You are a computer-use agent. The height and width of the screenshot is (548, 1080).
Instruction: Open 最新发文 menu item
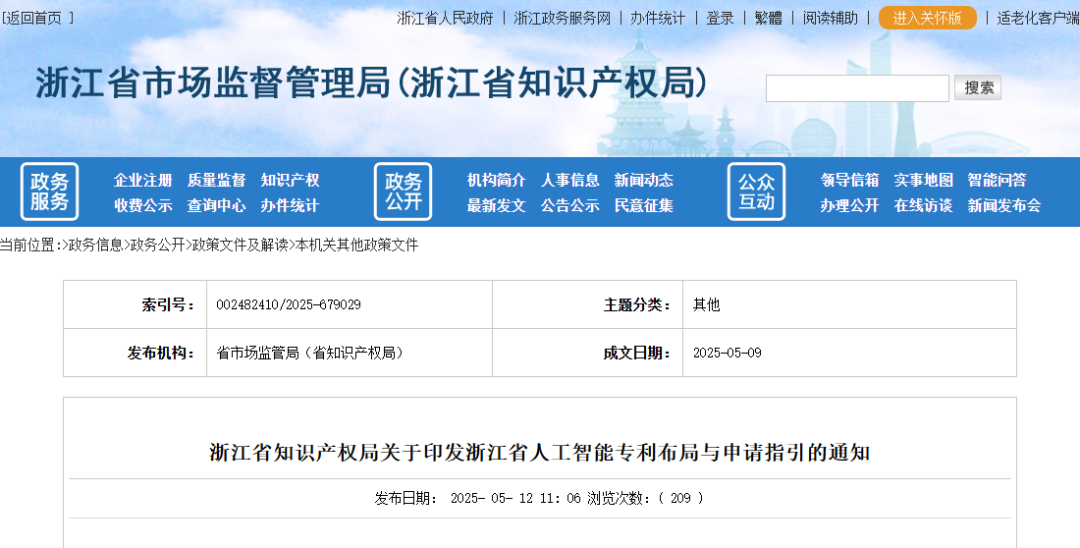click(x=496, y=205)
